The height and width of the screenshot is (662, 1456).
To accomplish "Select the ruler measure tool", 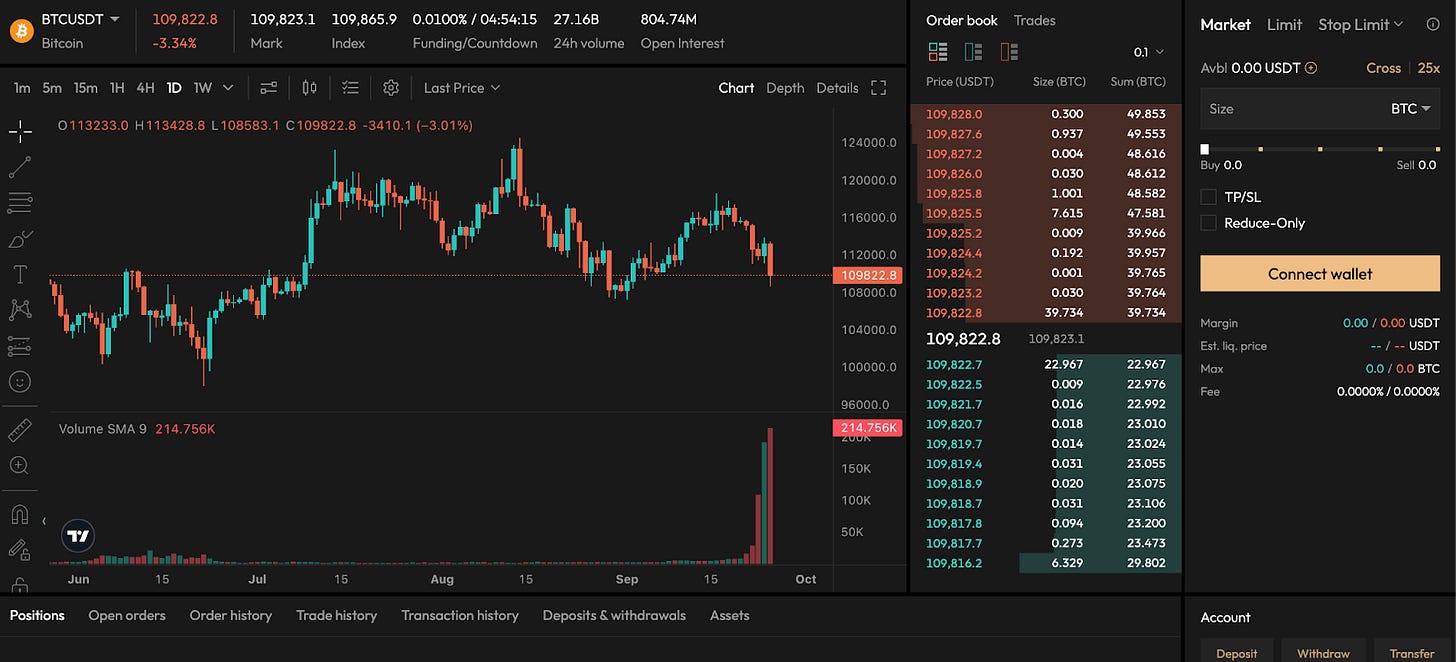I will [20, 430].
